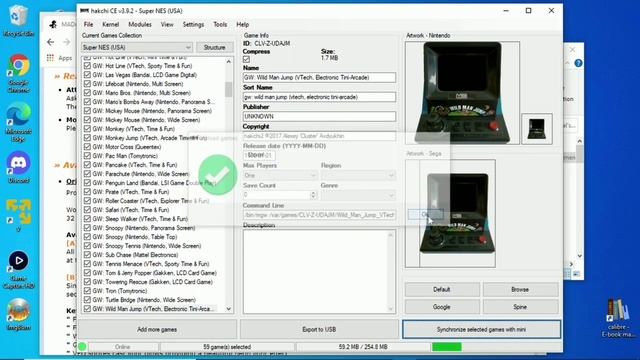Click games list scroll up arrow
Image resolution: width=640 pixels, height=360 pixels.
pyautogui.click(x=229, y=62)
